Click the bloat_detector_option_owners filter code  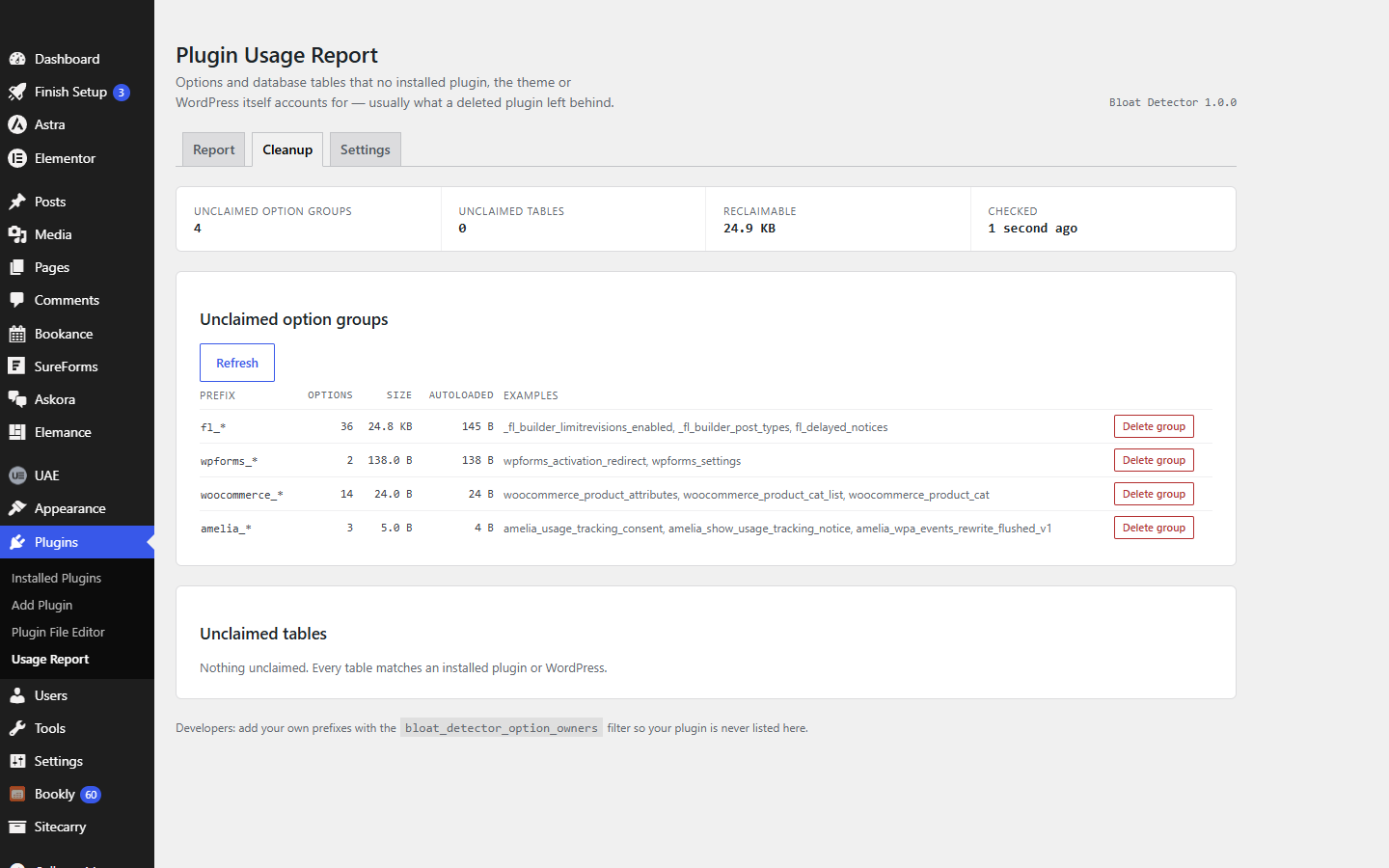click(x=502, y=728)
